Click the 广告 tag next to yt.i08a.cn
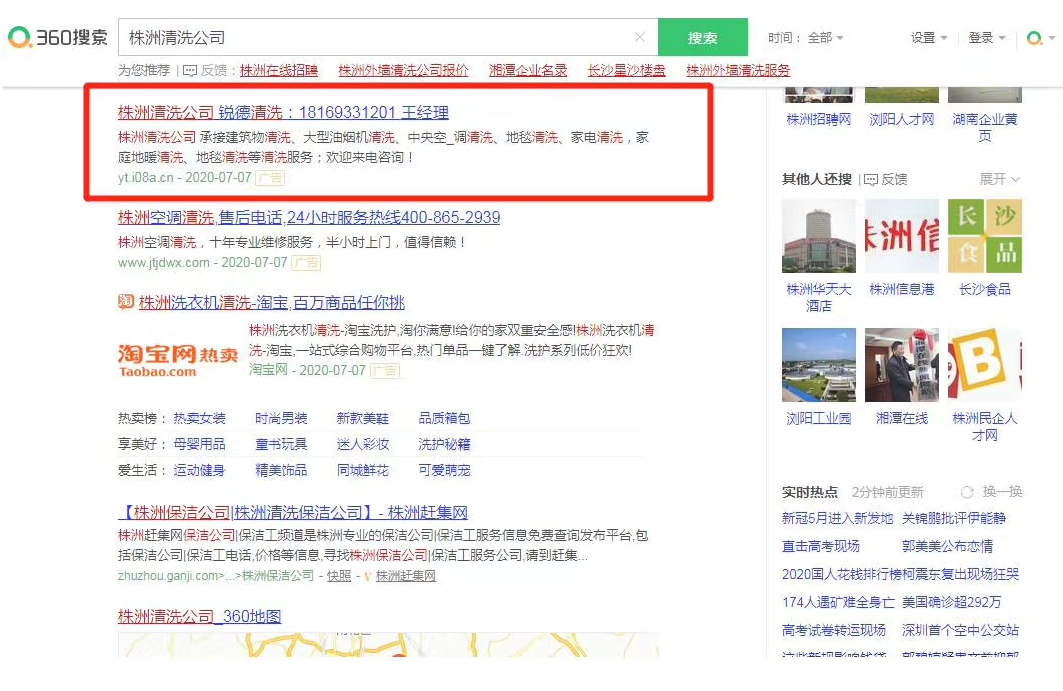The height and width of the screenshot is (691, 1063). click(270, 178)
